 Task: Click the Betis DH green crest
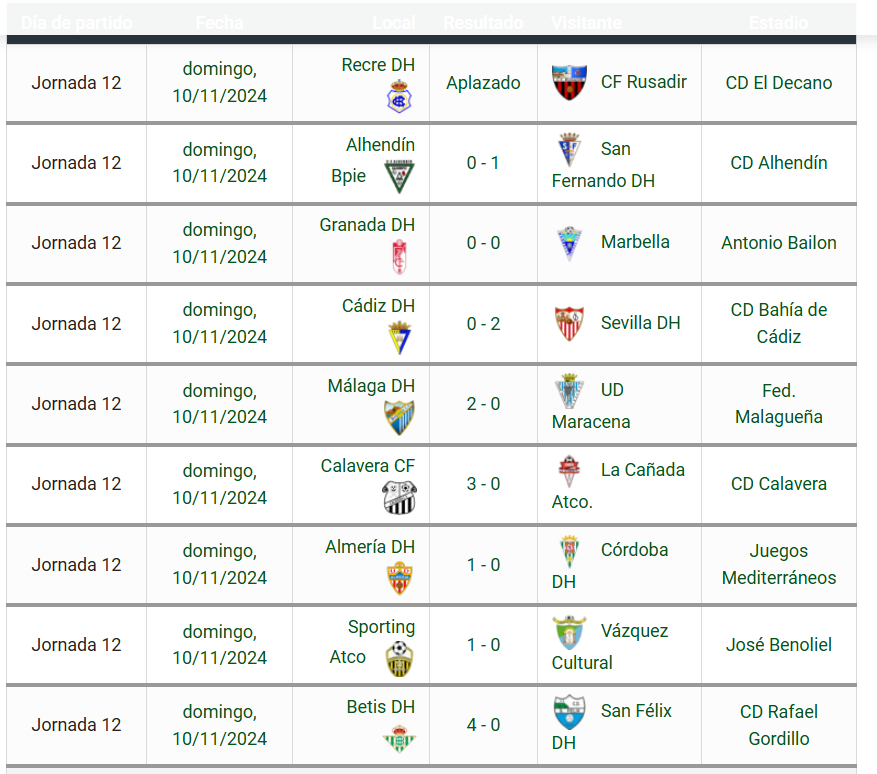399,739
